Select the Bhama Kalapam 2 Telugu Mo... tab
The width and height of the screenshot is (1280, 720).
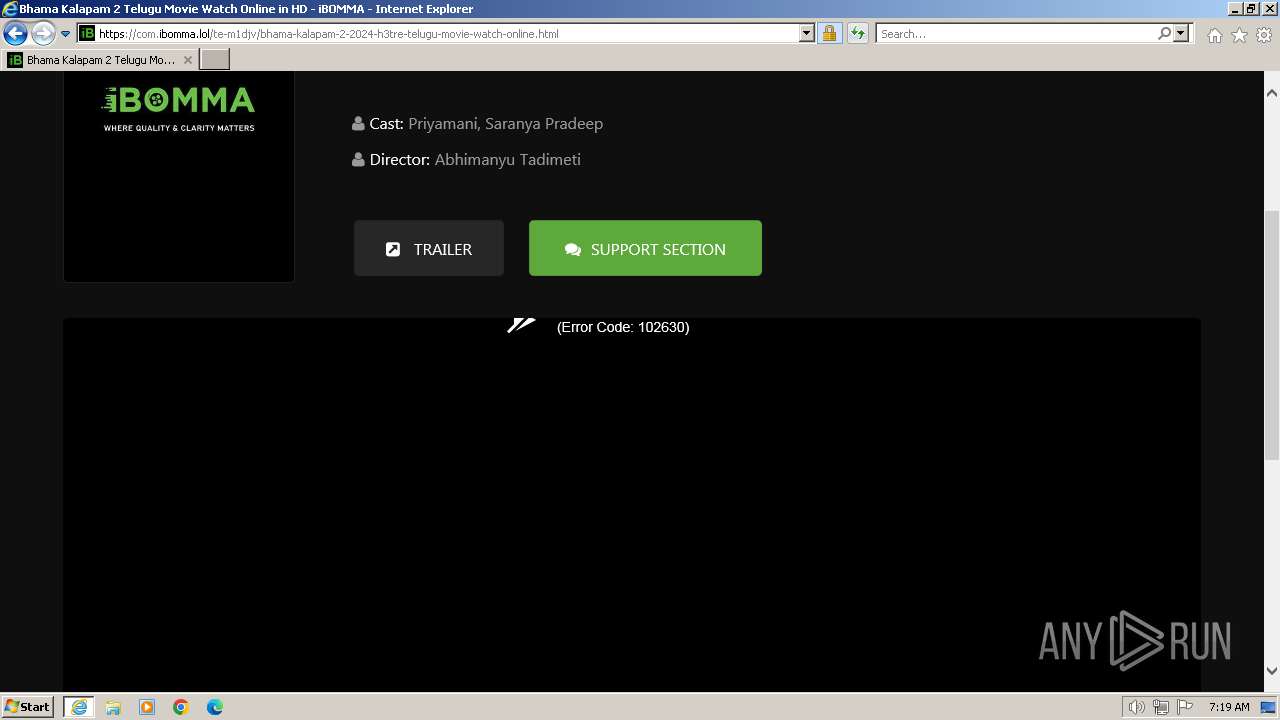[100, 60]
